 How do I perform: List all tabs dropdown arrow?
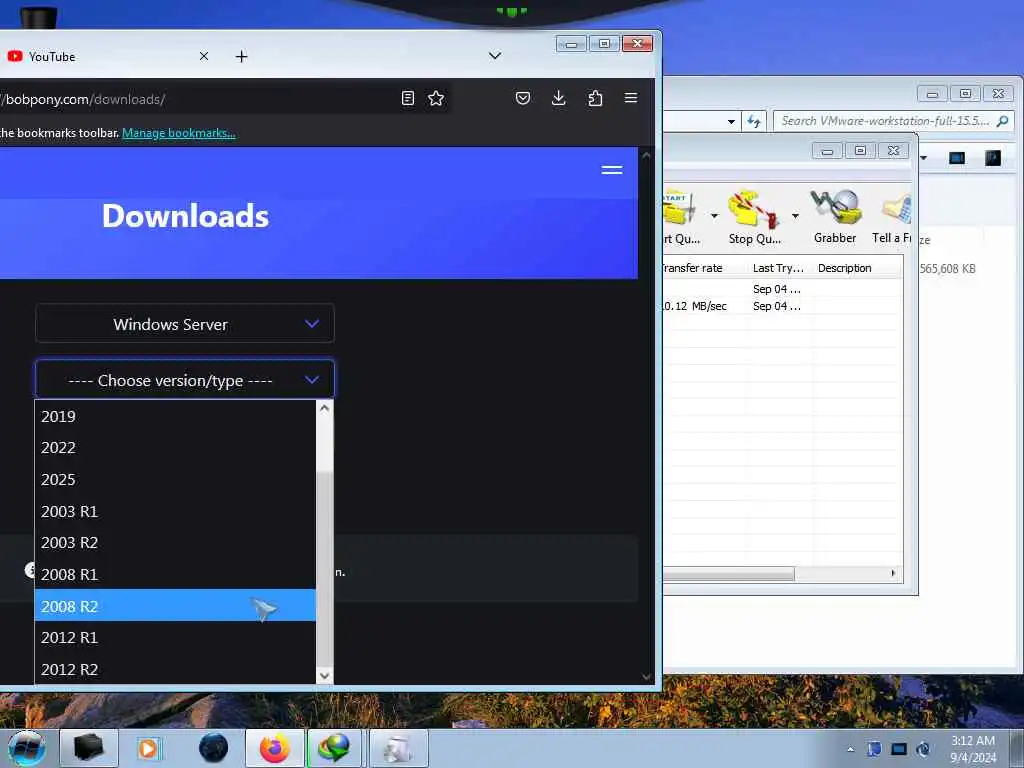[x=495, y=56]
